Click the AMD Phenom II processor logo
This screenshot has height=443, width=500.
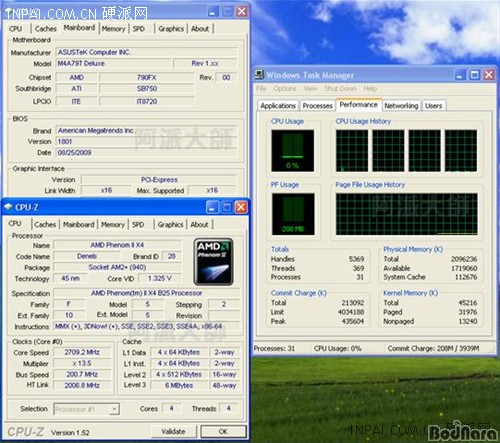click(213, 262)
